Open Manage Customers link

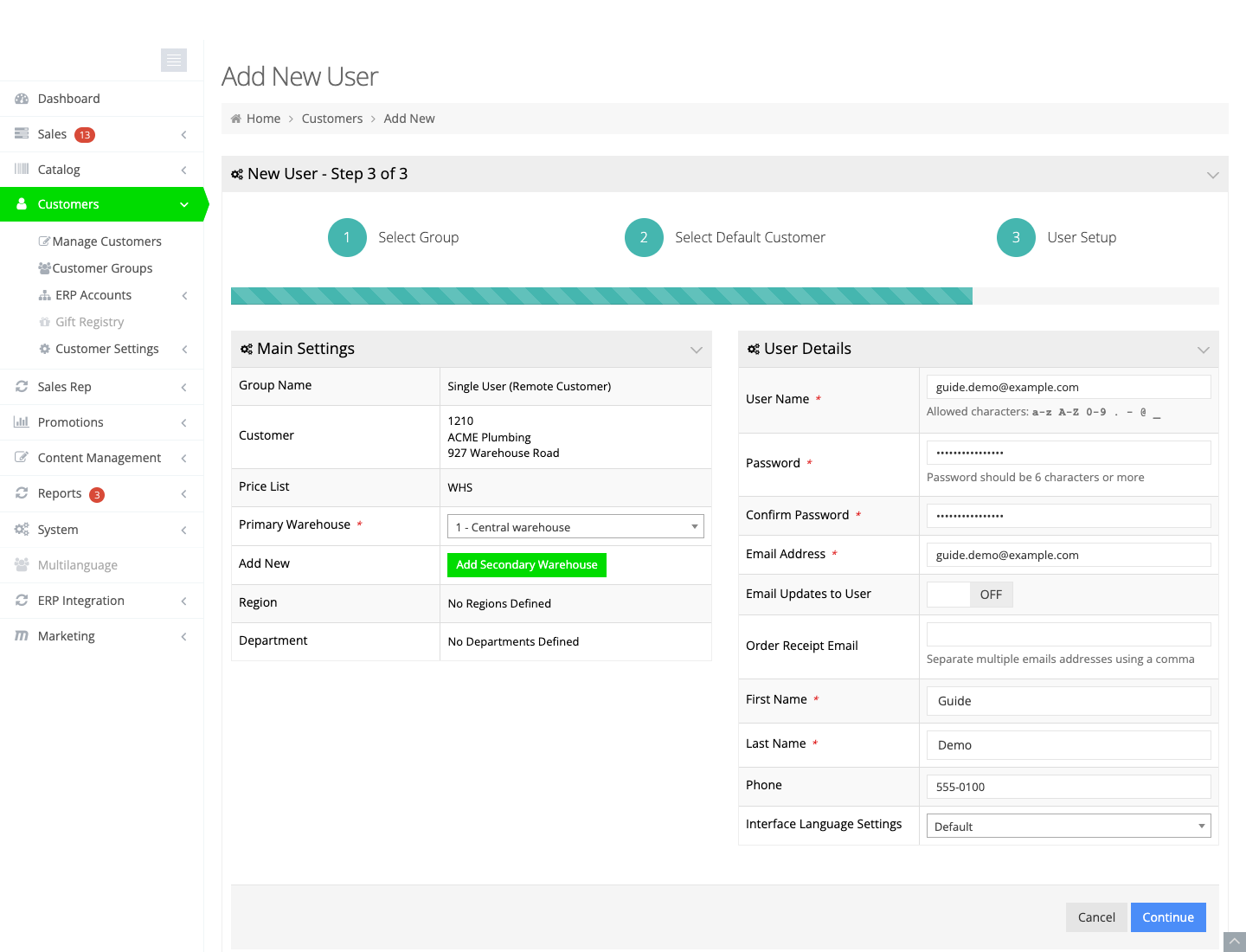tap(106, 241)
